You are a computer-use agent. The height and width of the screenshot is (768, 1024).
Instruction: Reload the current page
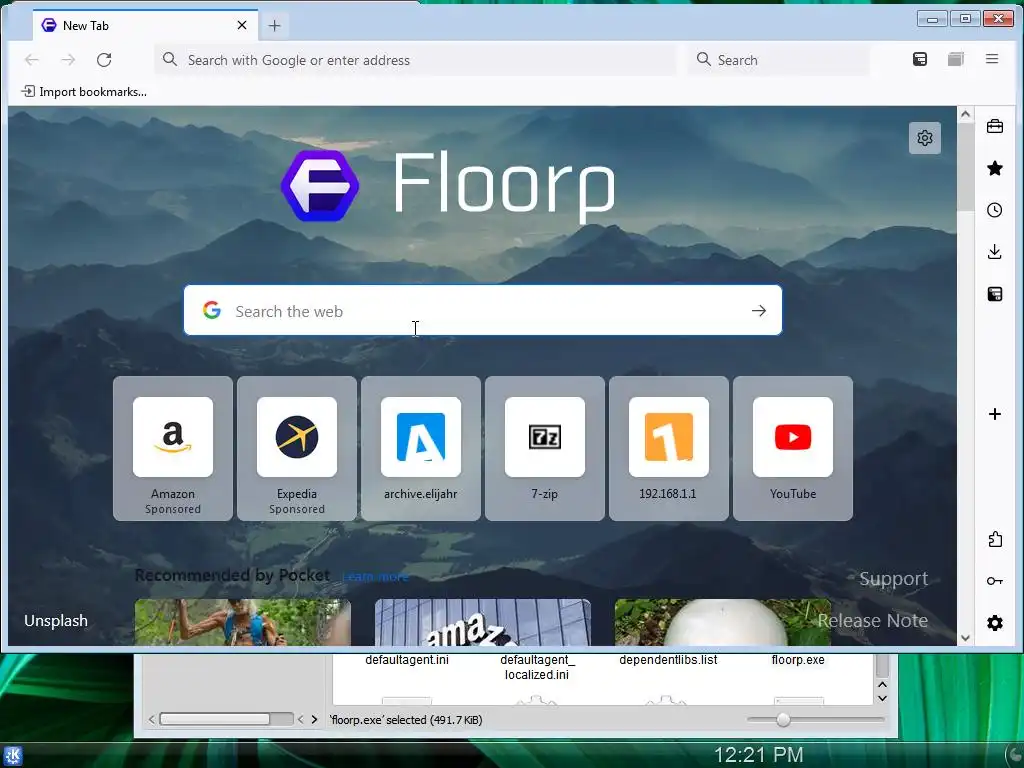[104, 60]
